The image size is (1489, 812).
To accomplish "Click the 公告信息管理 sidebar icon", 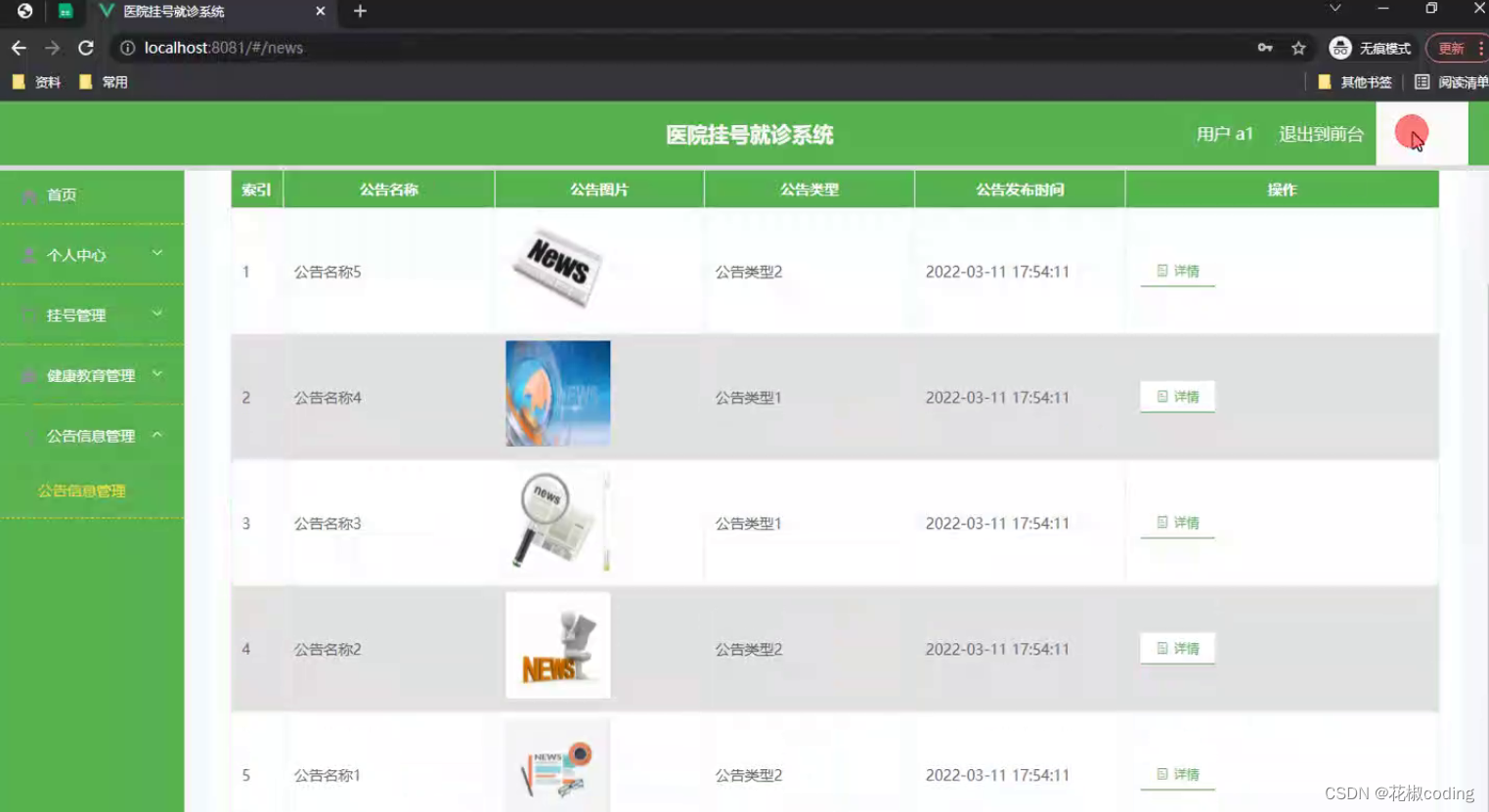I will tap(27, 436).
